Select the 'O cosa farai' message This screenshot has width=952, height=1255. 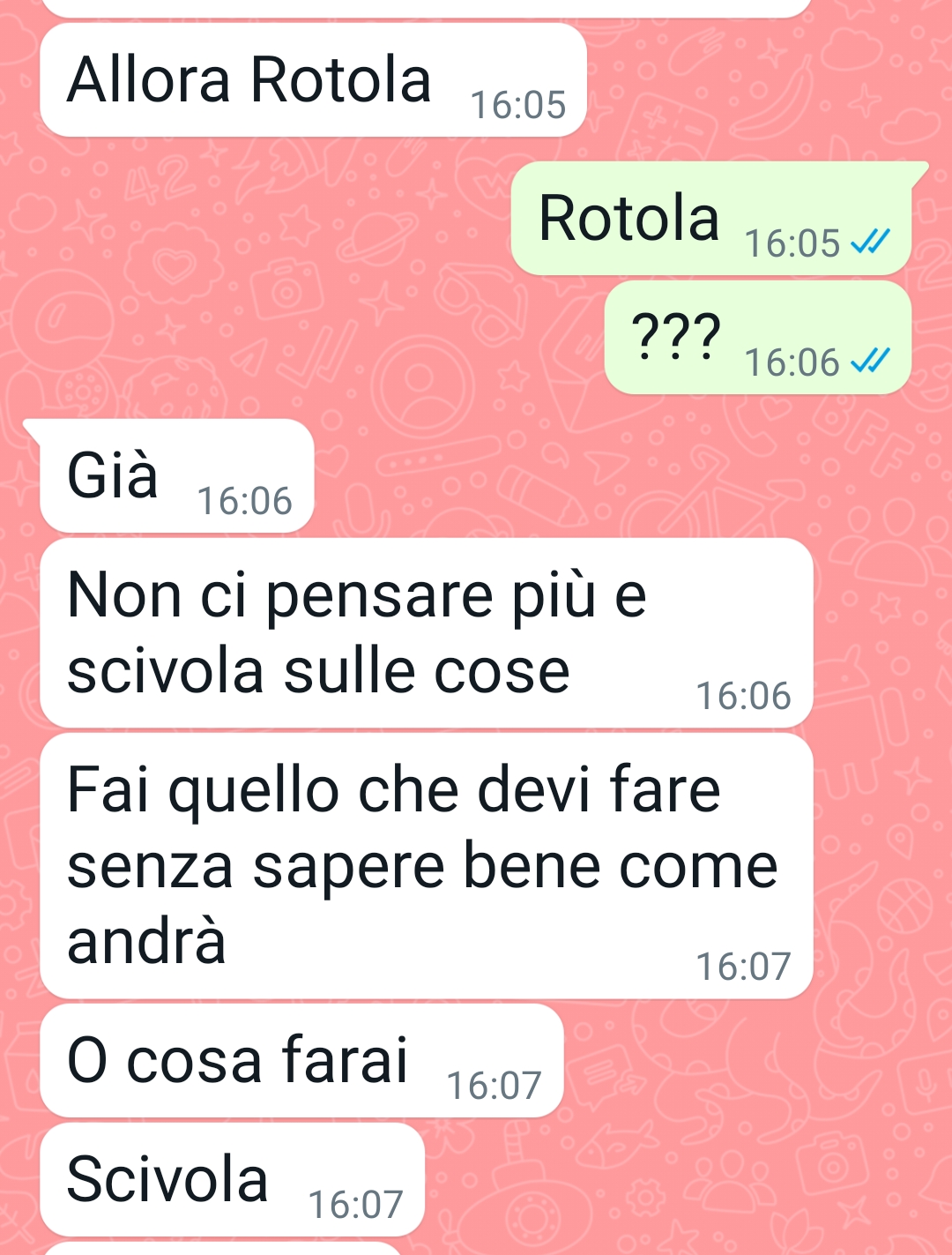tap(301, 1061)
